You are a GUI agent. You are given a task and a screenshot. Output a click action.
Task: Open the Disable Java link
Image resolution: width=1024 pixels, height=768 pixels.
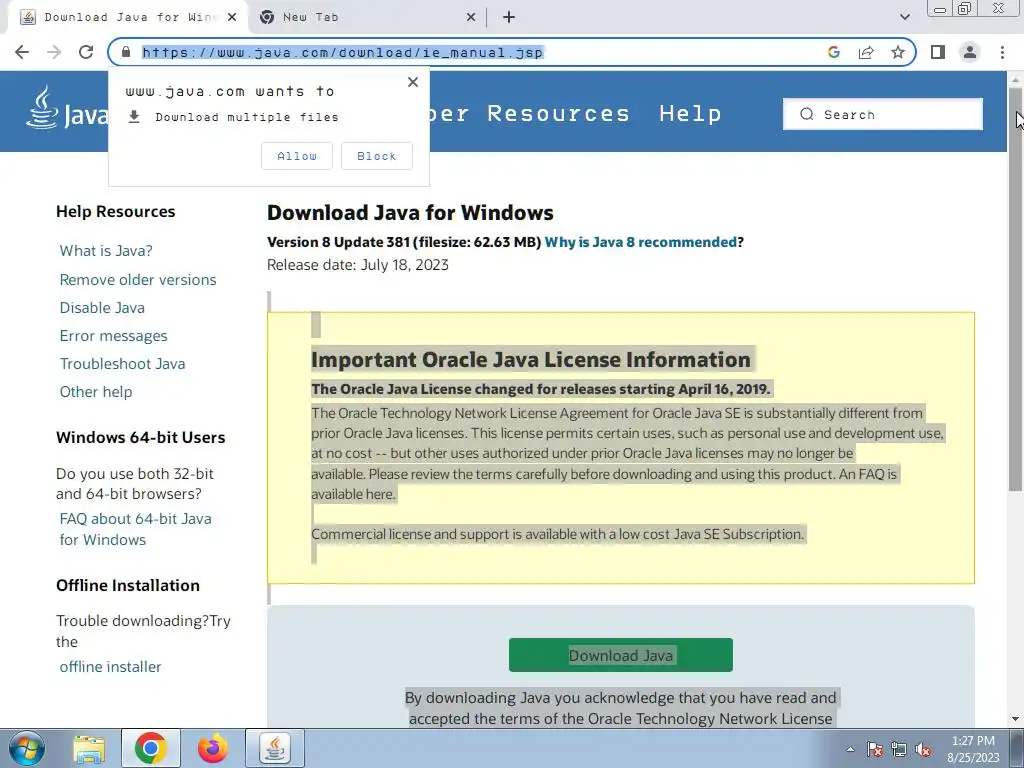coord(102,308)
